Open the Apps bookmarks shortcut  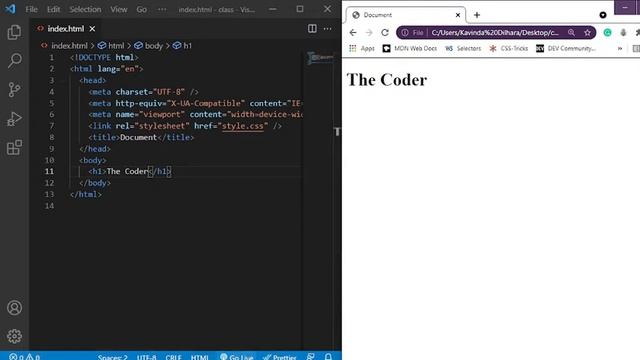point(362,48)
